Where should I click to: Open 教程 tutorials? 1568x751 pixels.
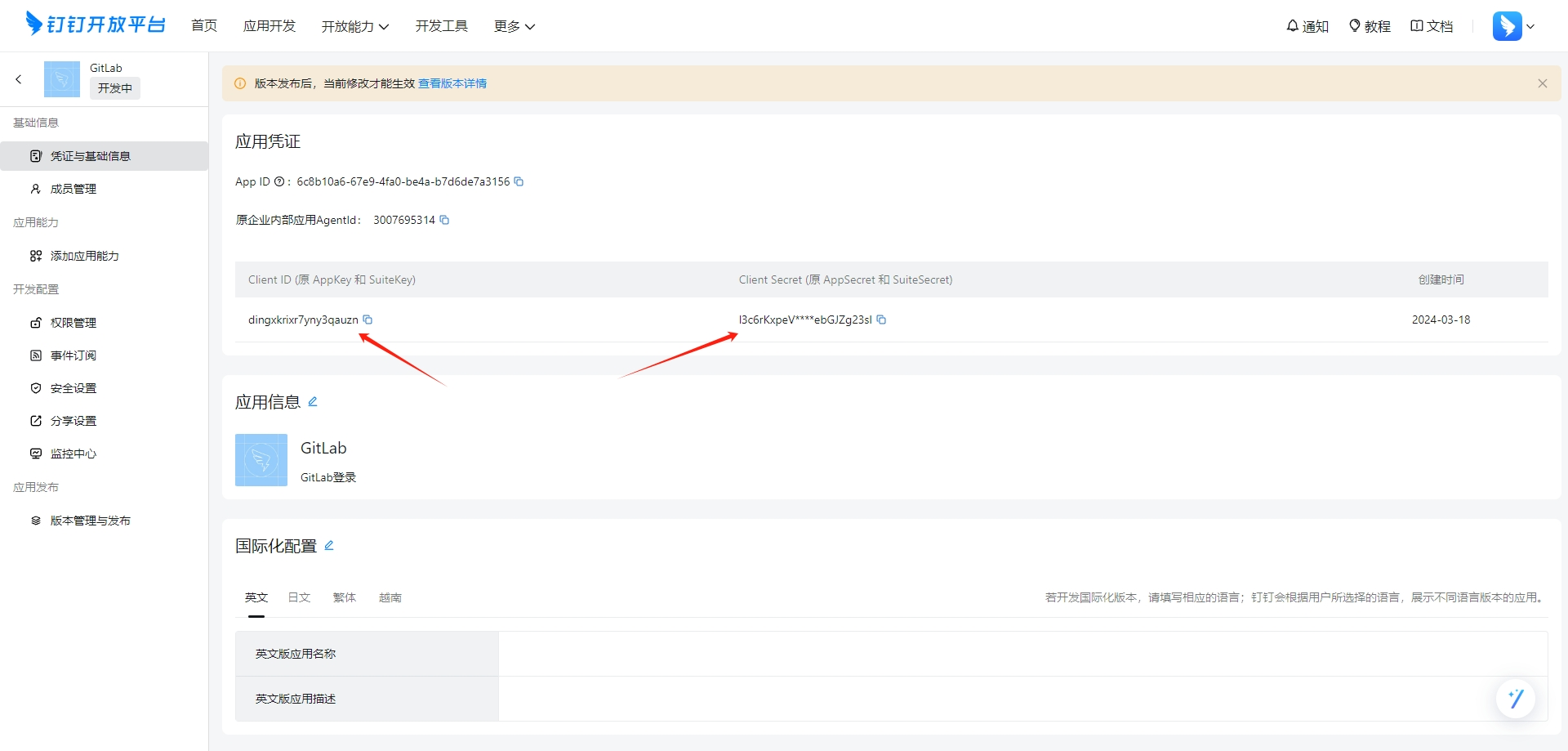click(x=1370, y=26)
